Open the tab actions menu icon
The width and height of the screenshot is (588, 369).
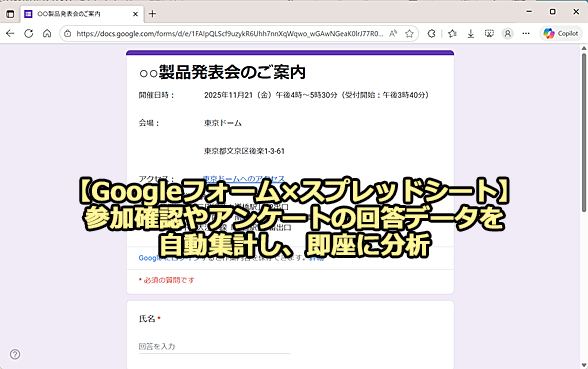(10, 14)
